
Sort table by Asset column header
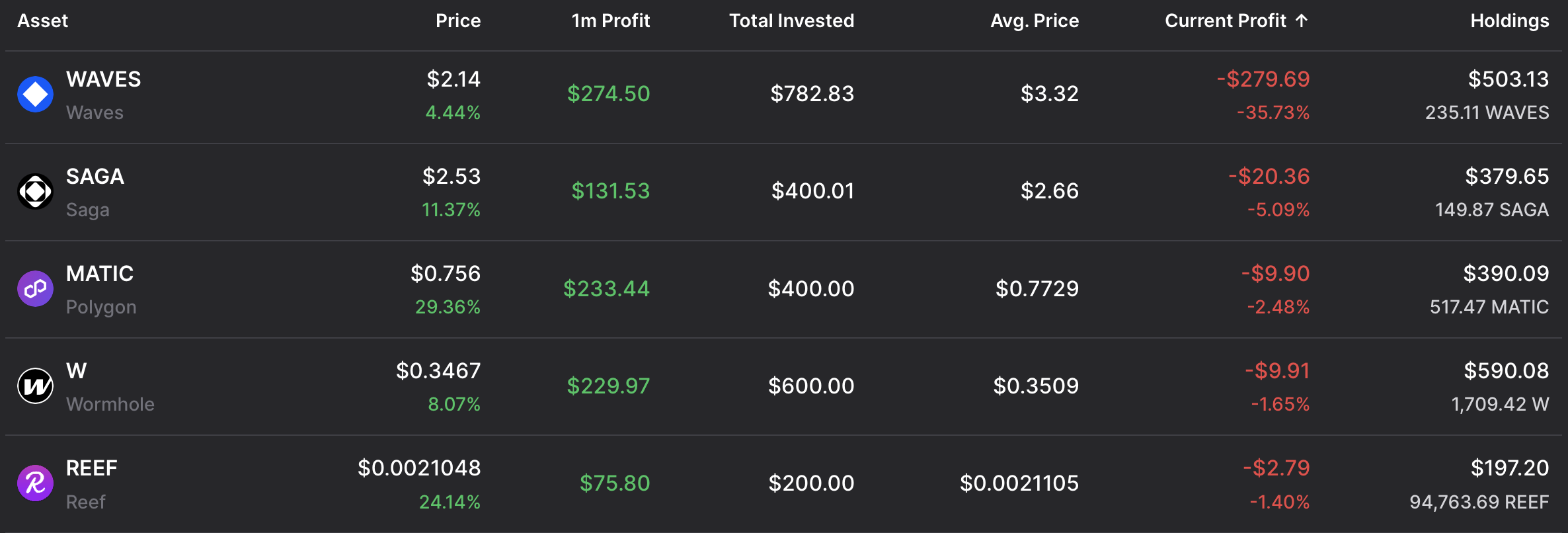pyautogui.click(x=42, y=20)
